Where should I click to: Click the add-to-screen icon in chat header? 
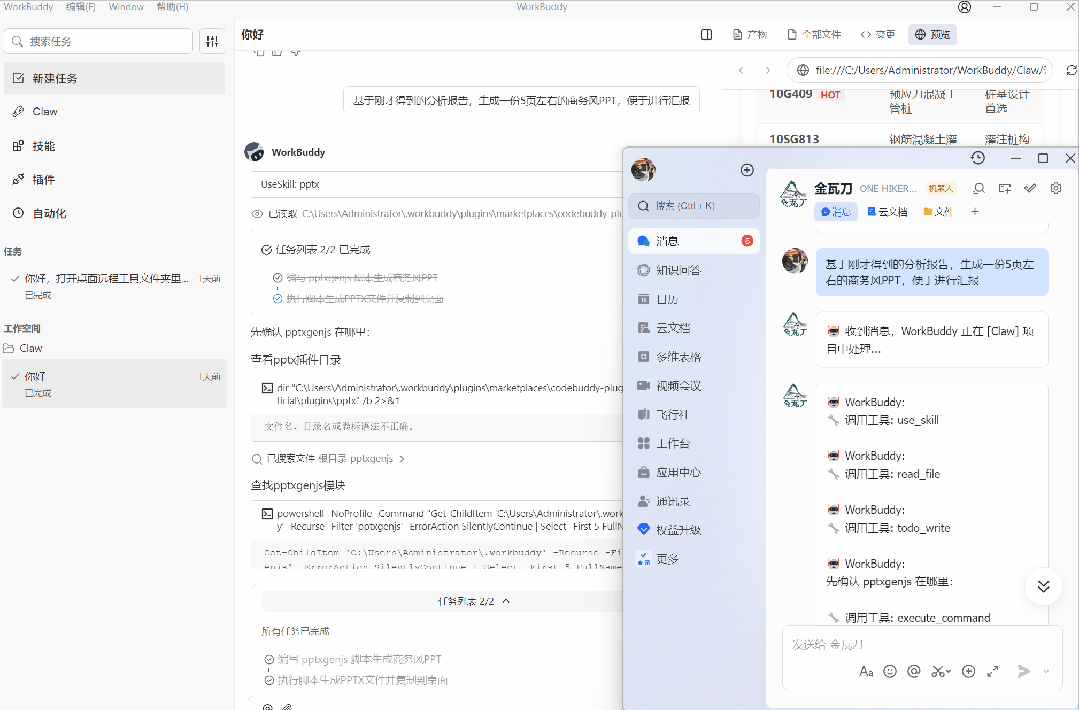[x=1005, y=189]
